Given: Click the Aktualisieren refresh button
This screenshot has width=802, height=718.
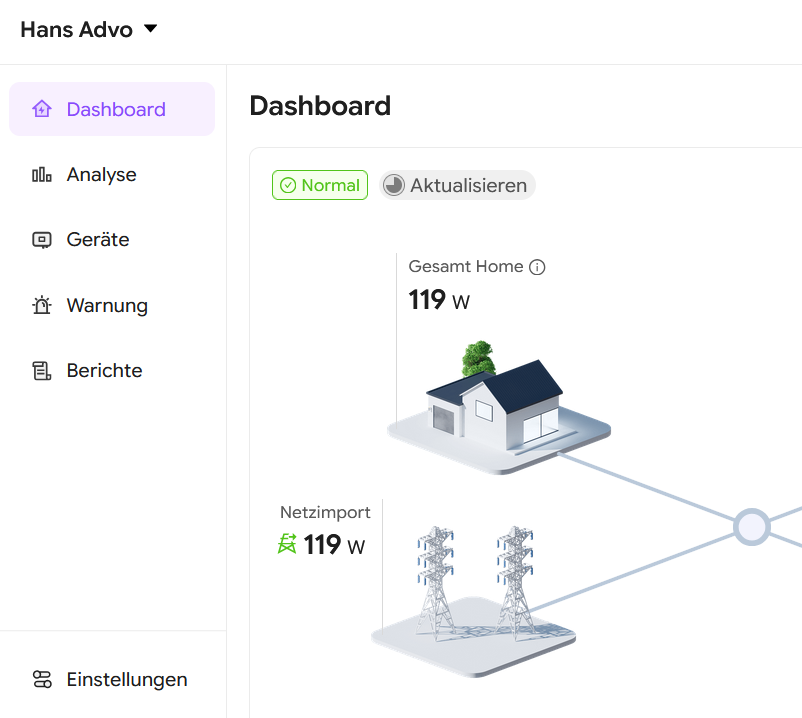Looking at the screenshot, I should tap(457, 185).
